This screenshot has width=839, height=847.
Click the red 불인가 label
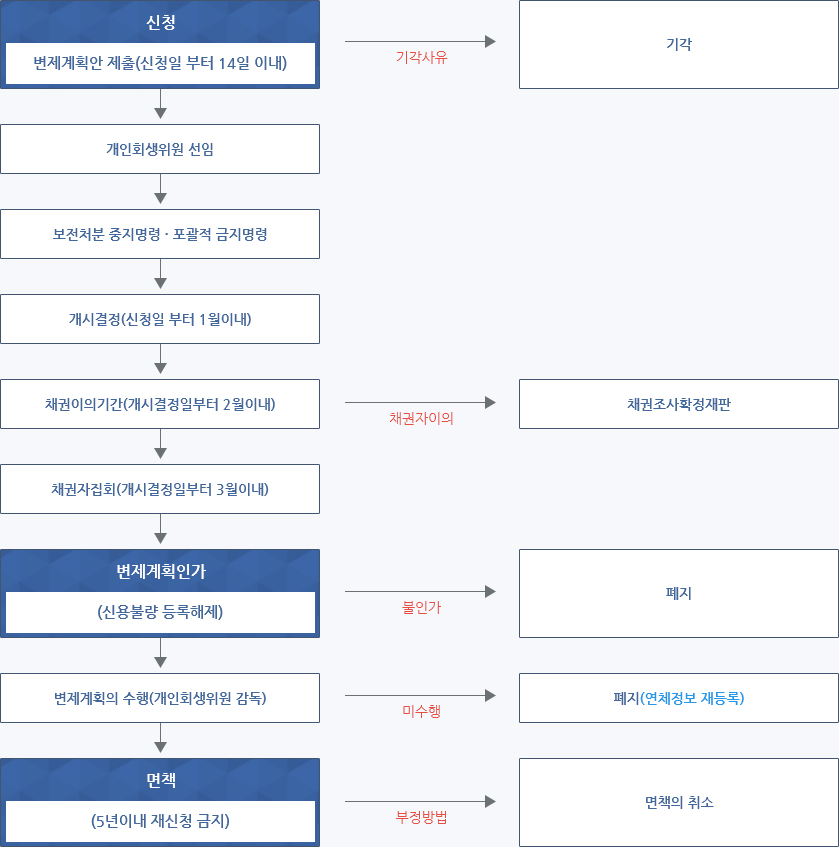click(421, 607)
